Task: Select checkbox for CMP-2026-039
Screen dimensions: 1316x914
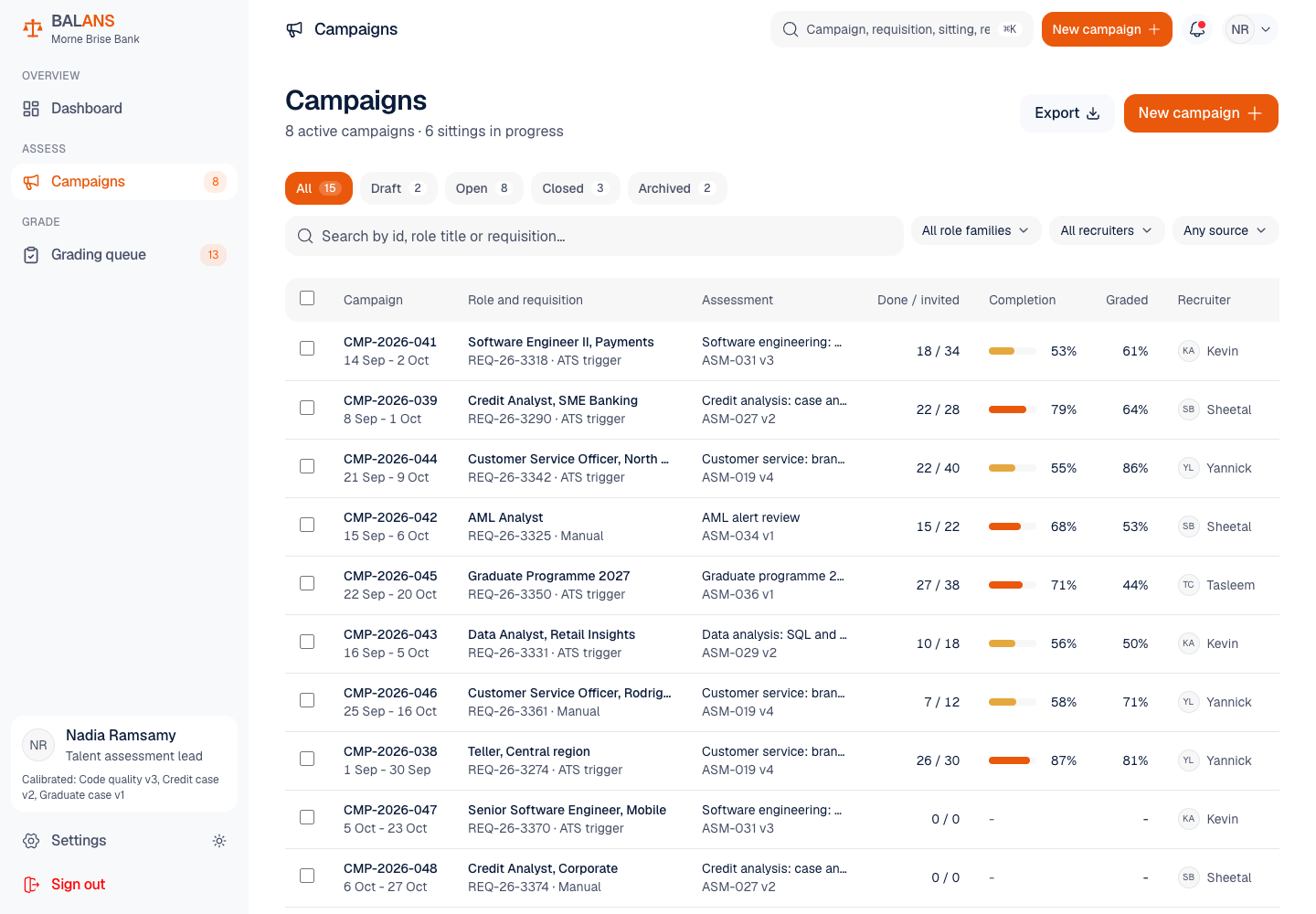Action: (x=307, y=408)
